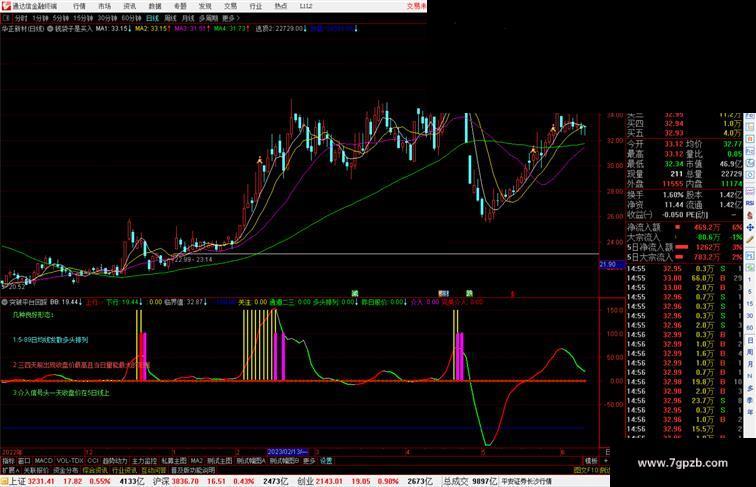Click the 窗口 tab

[x=24, y=461]
